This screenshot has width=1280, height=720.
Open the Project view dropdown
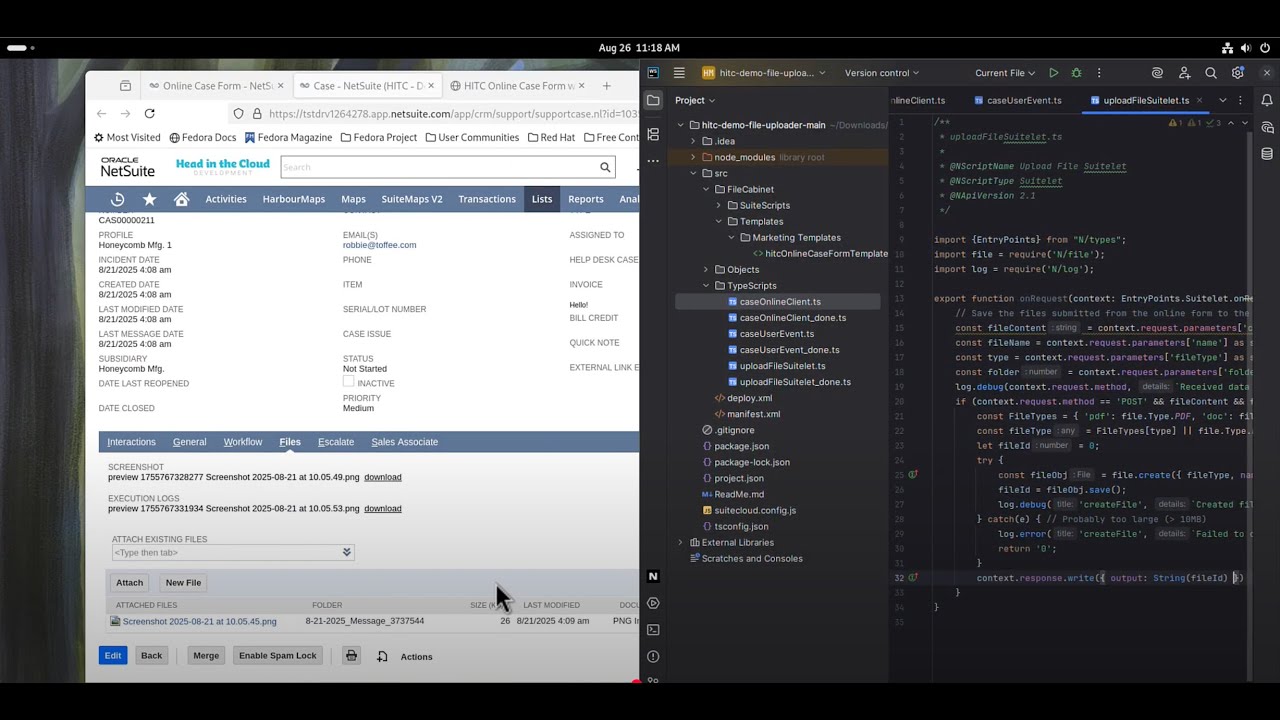695,100
